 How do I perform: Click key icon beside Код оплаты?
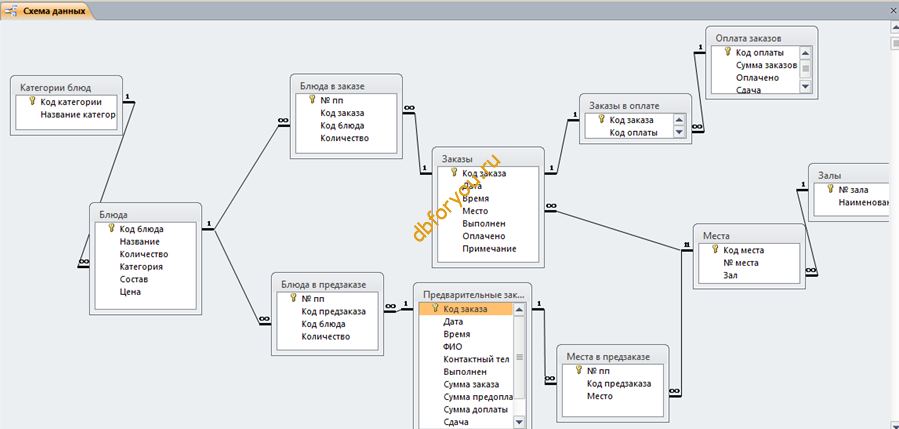point(728,52)
